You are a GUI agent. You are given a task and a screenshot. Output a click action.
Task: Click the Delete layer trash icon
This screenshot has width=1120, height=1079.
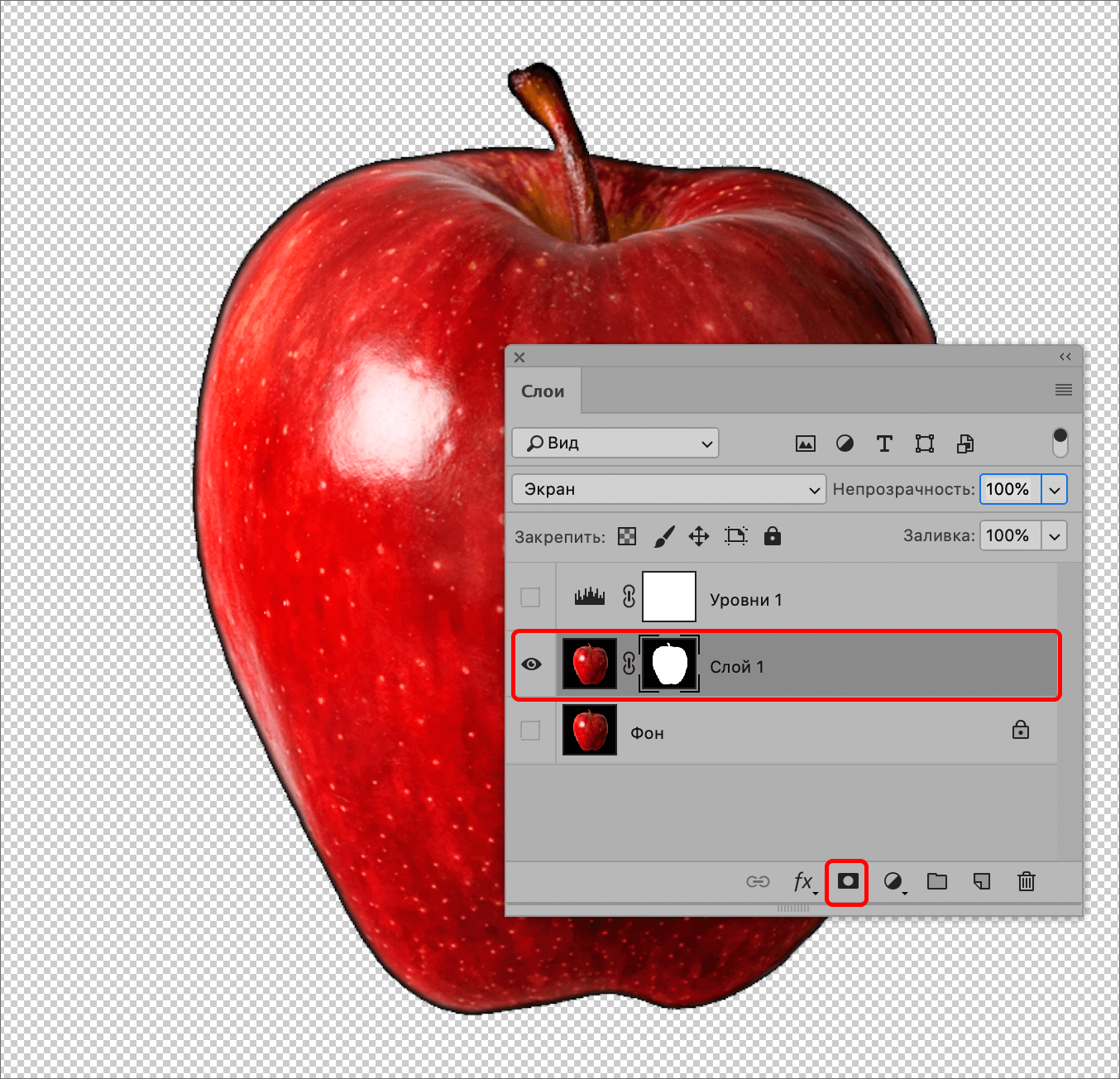(1026, 882)
